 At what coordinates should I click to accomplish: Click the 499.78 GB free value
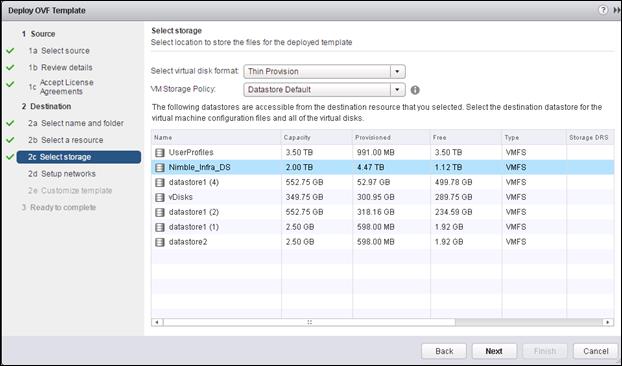[453, 182]
